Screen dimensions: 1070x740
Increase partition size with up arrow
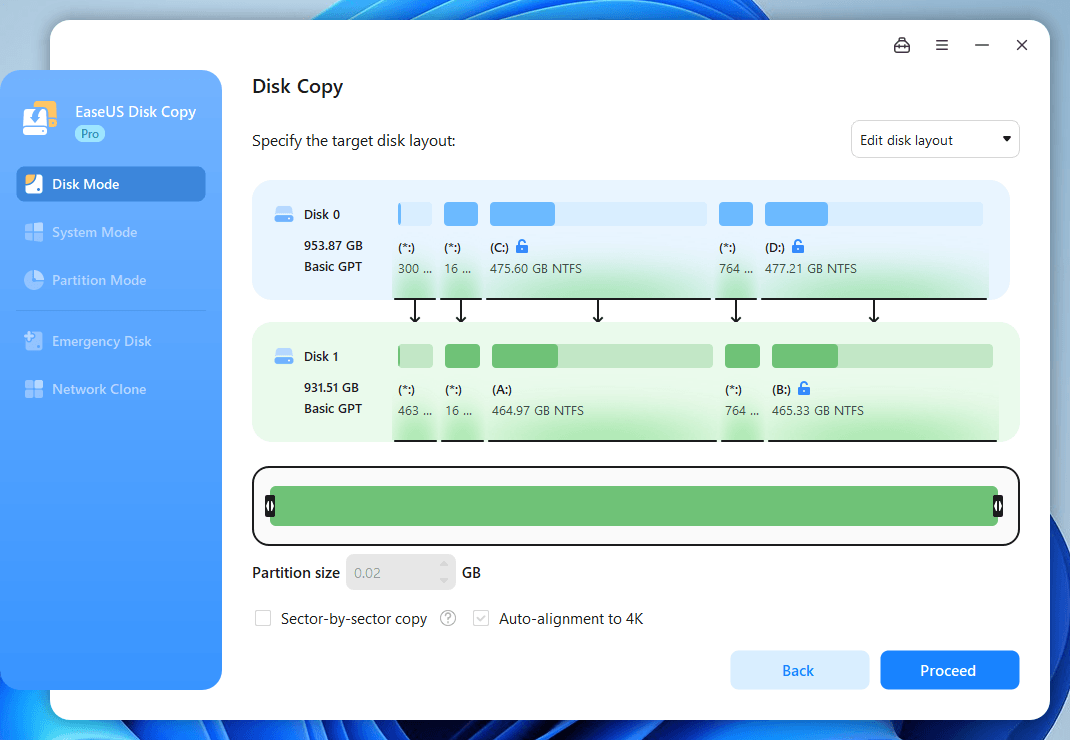tap(444, 564)
